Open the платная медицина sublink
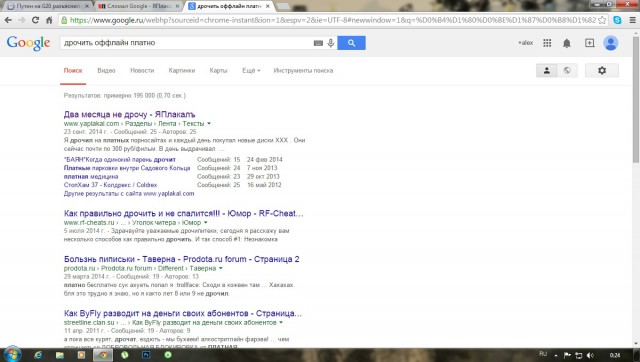The width and height of the screenshot is (640, 362). (x=91, y=176)
